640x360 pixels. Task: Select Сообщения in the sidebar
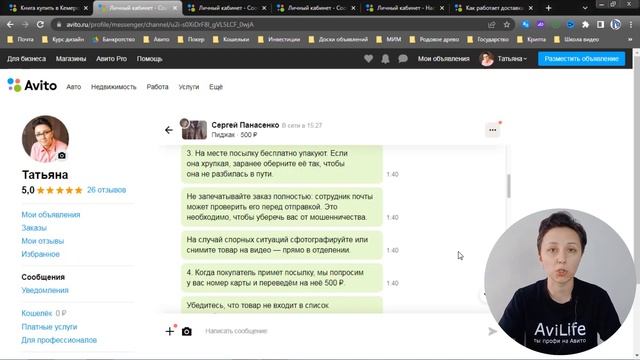click(x=43, y=277)
